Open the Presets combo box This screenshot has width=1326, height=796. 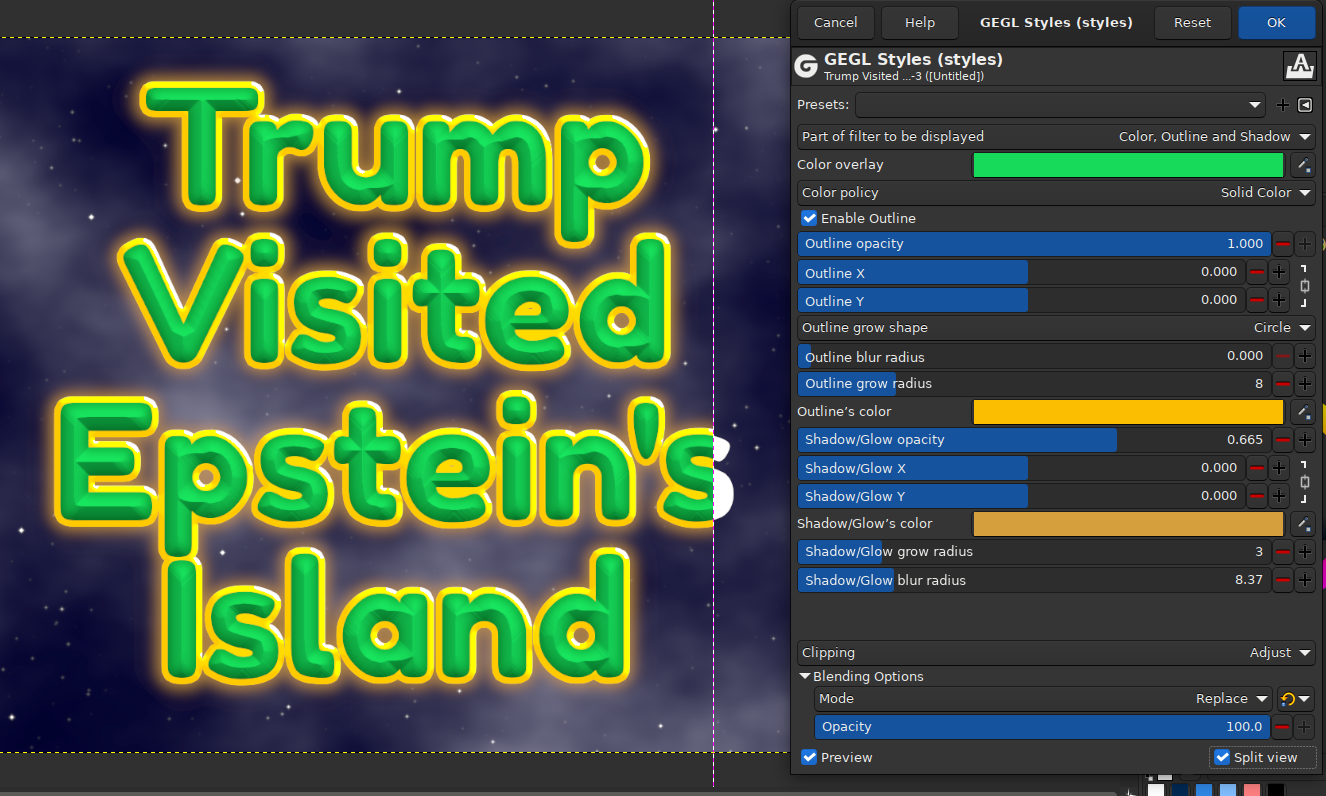coord(1061,105)
